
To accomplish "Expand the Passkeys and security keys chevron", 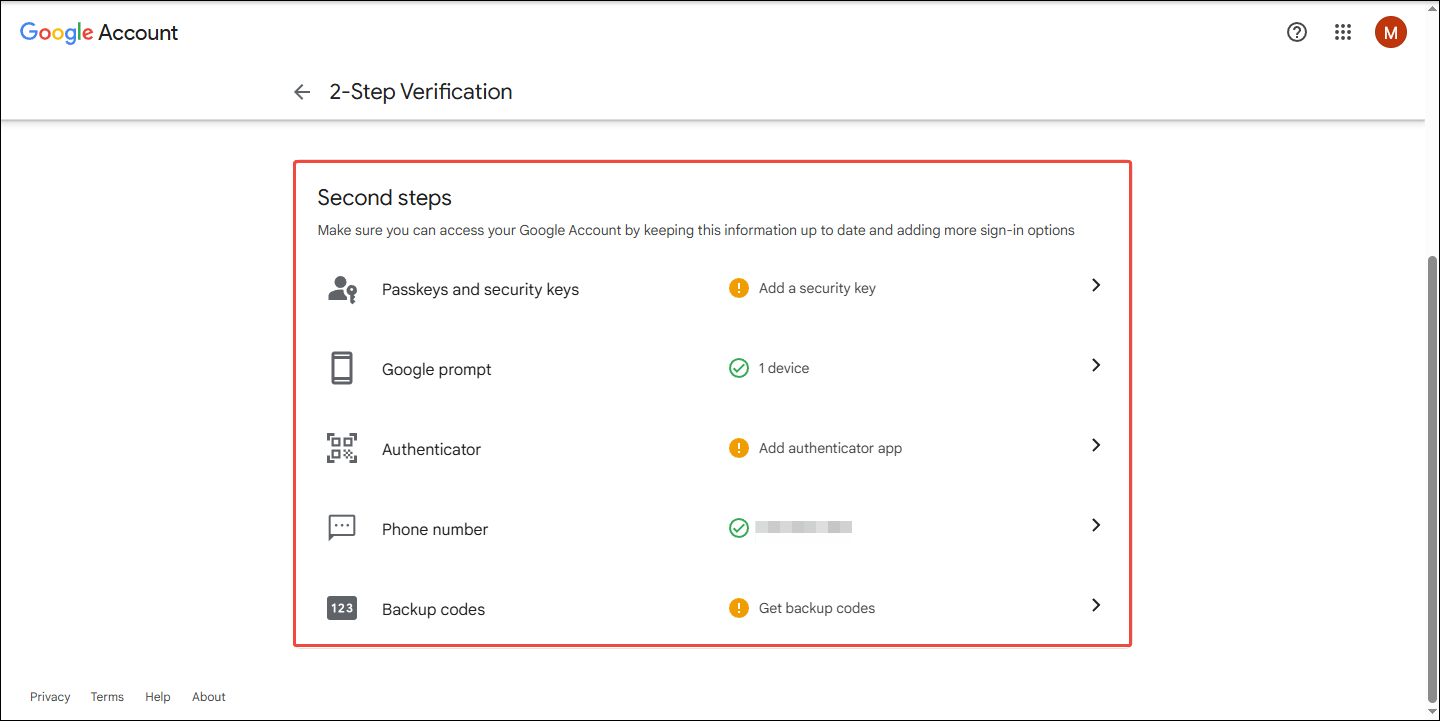I will (x=1096, y=285).
